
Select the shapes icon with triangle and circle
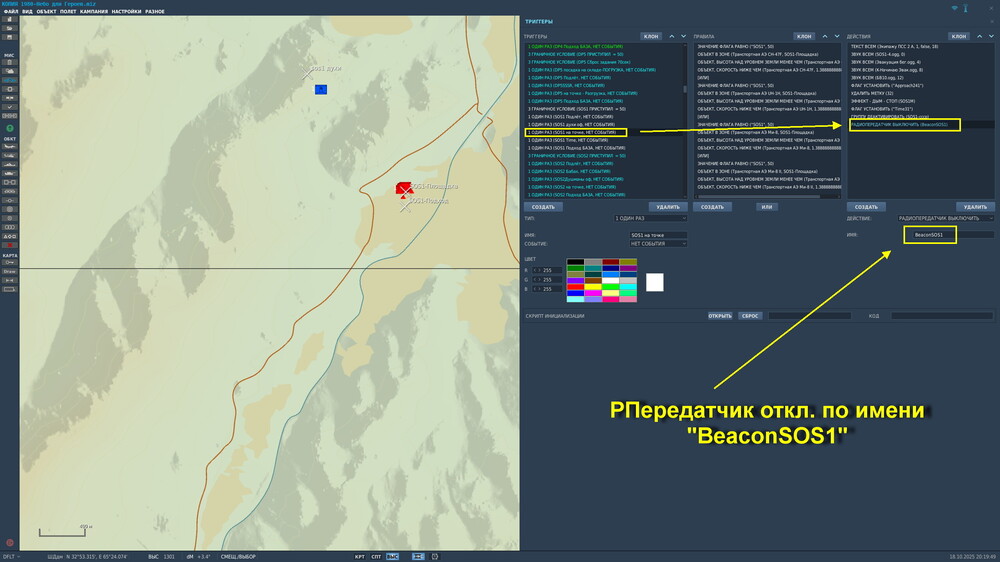point(10,236)
